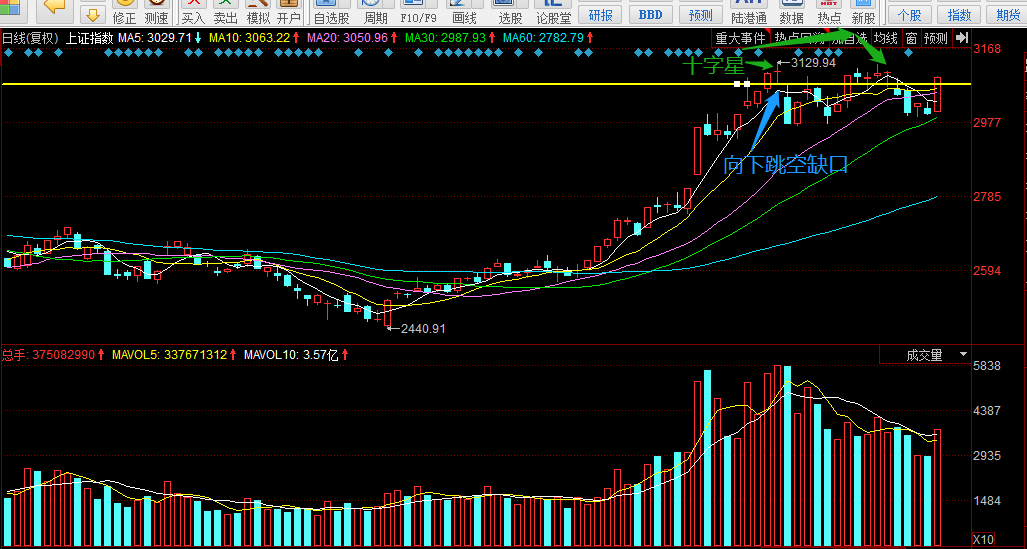
Task: Switch to the 指数 tab
Action: point(960,14)
